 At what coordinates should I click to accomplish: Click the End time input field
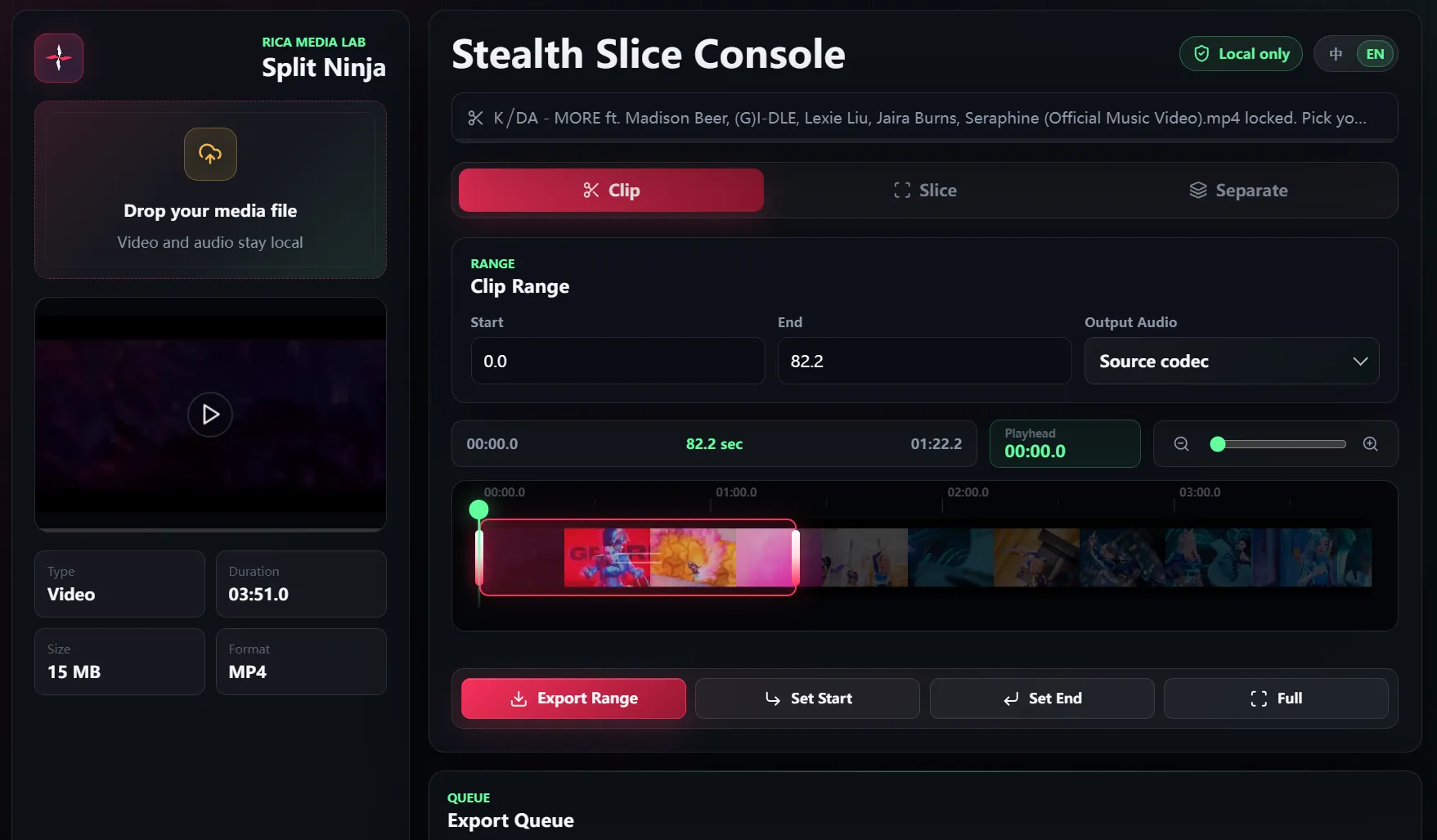click(924, 362)
